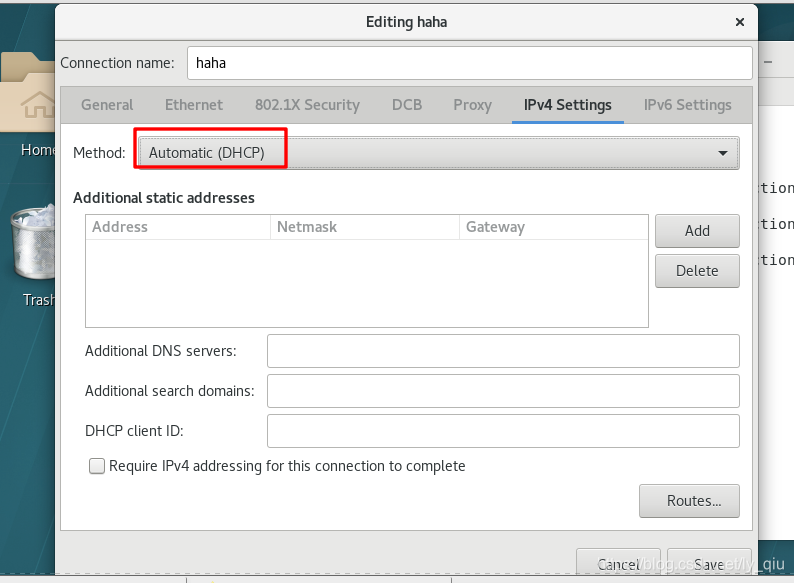Open the Home folder desktop icon
Screen dimensions: 794x583
click(x=30, y=104)
